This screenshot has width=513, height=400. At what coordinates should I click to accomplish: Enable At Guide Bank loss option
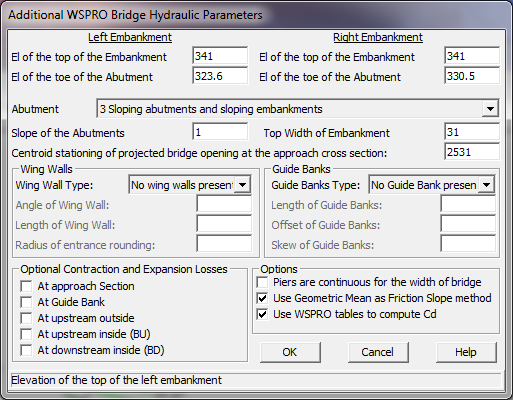26,302
